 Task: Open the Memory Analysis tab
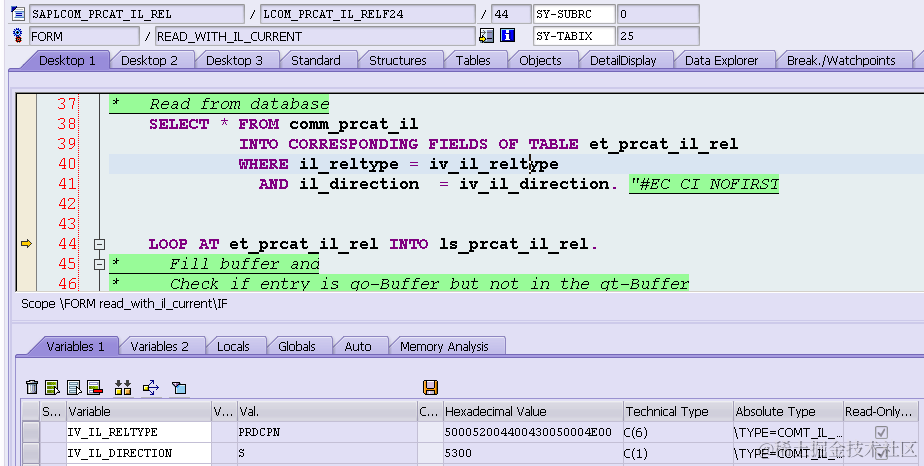pyautogui.click(x=444, y=346)
